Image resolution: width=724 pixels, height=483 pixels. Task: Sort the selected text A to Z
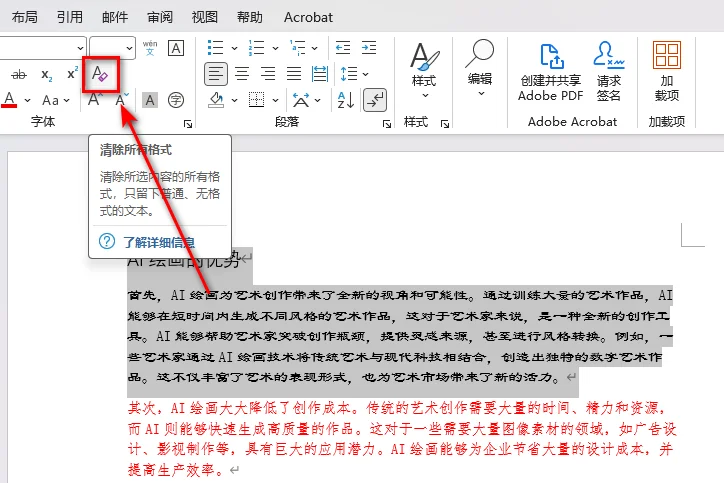pos(345,100)
